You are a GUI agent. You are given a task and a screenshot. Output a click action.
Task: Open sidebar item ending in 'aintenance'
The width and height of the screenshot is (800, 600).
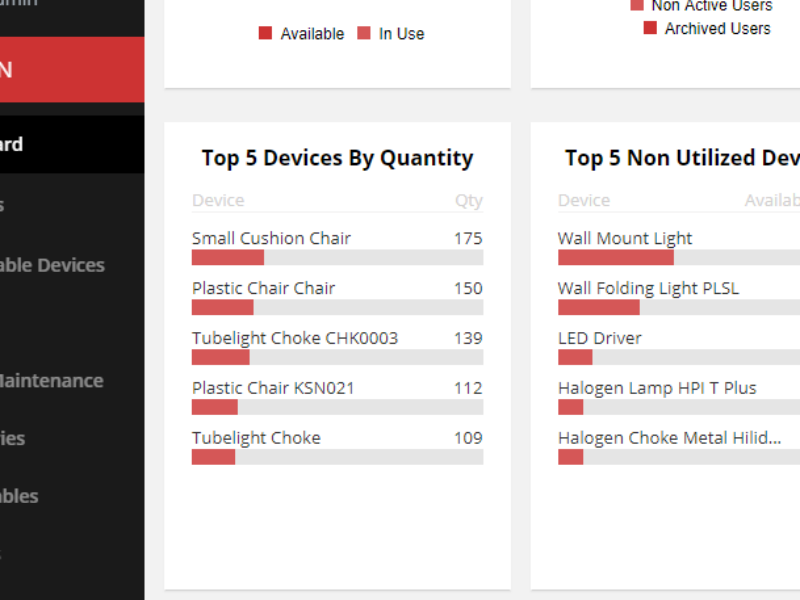click(72, 381)
